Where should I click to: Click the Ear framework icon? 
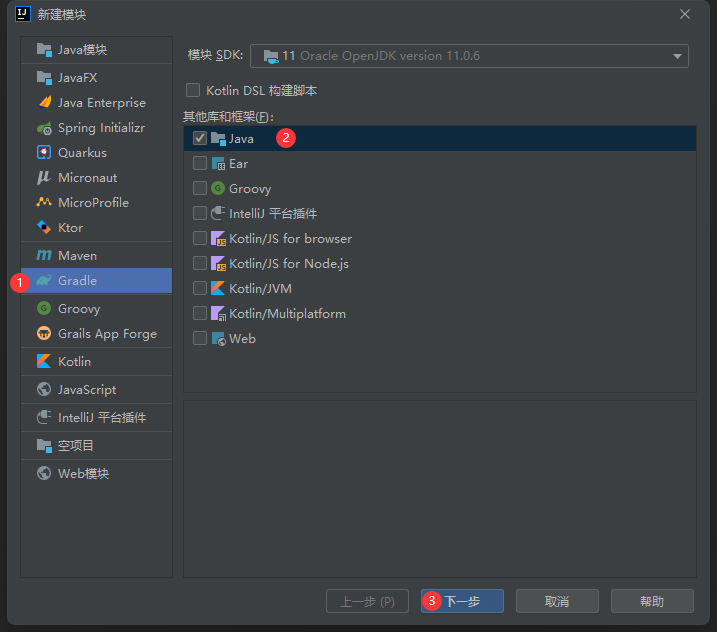tap(218, 163)
